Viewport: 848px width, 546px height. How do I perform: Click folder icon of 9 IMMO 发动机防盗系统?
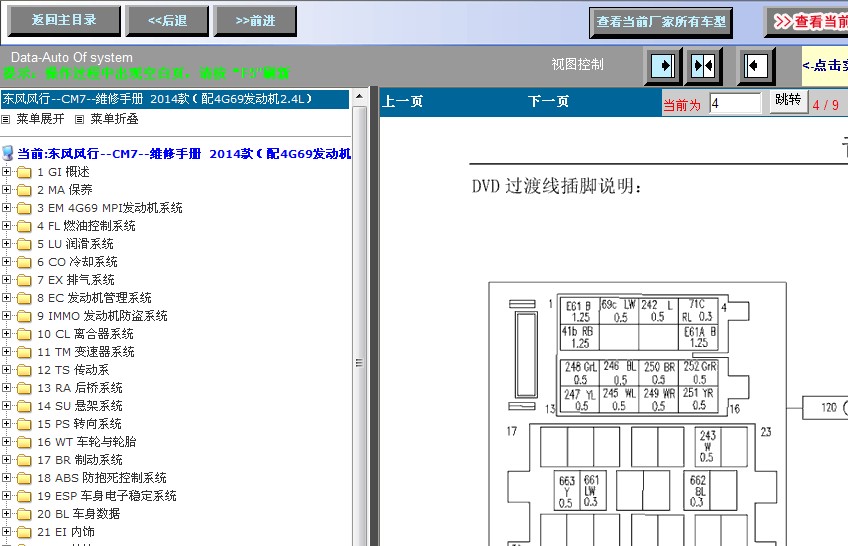(x=24, y=316)
